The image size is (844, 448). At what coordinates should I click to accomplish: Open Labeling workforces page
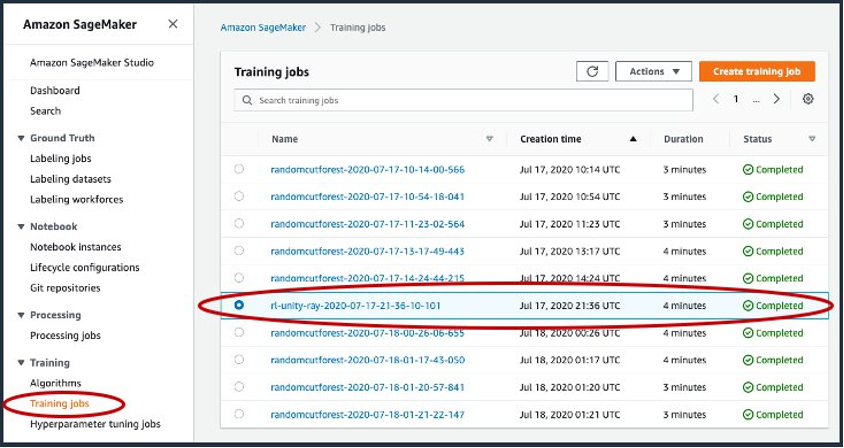point(76,200)
